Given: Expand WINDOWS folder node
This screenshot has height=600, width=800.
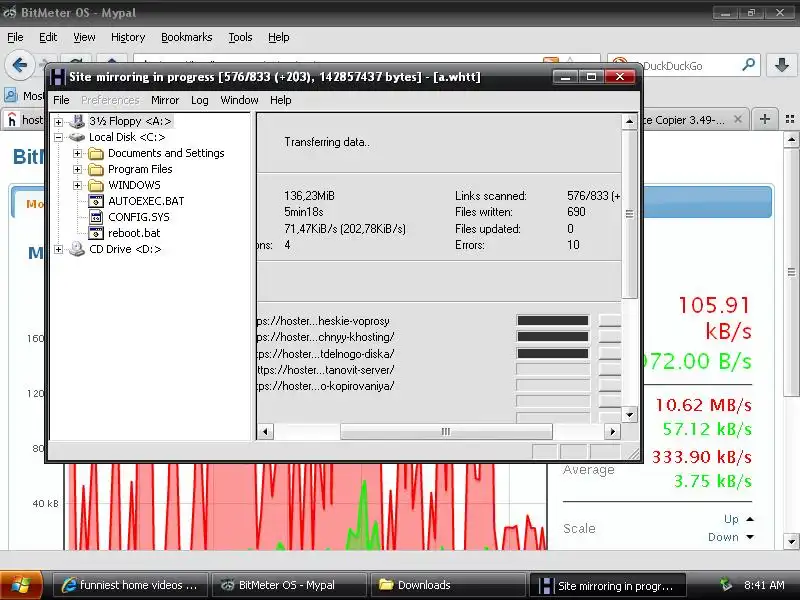Looking at the screenshot, I should point(78,185).
